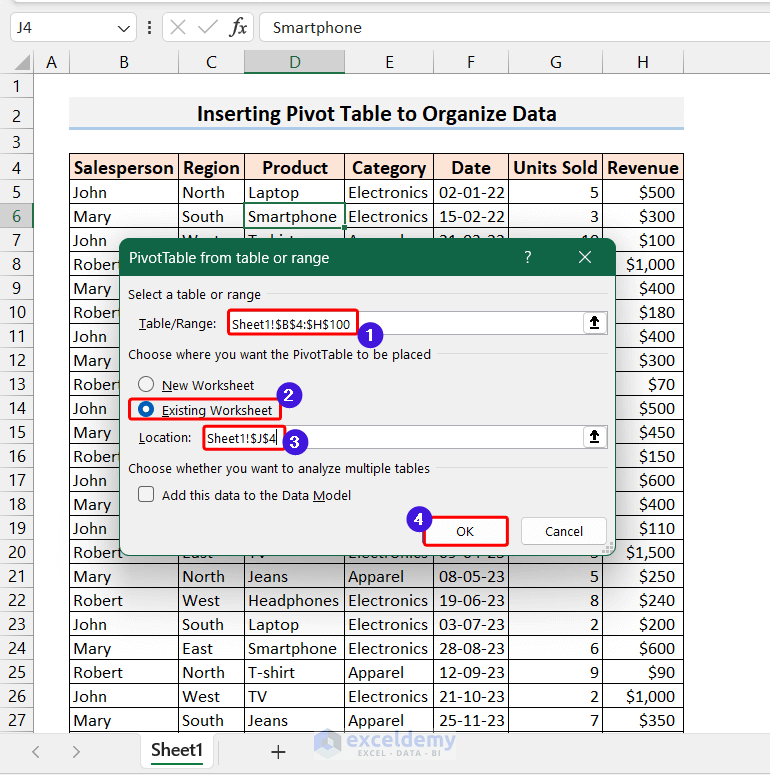Select column D header

[295, 62]
